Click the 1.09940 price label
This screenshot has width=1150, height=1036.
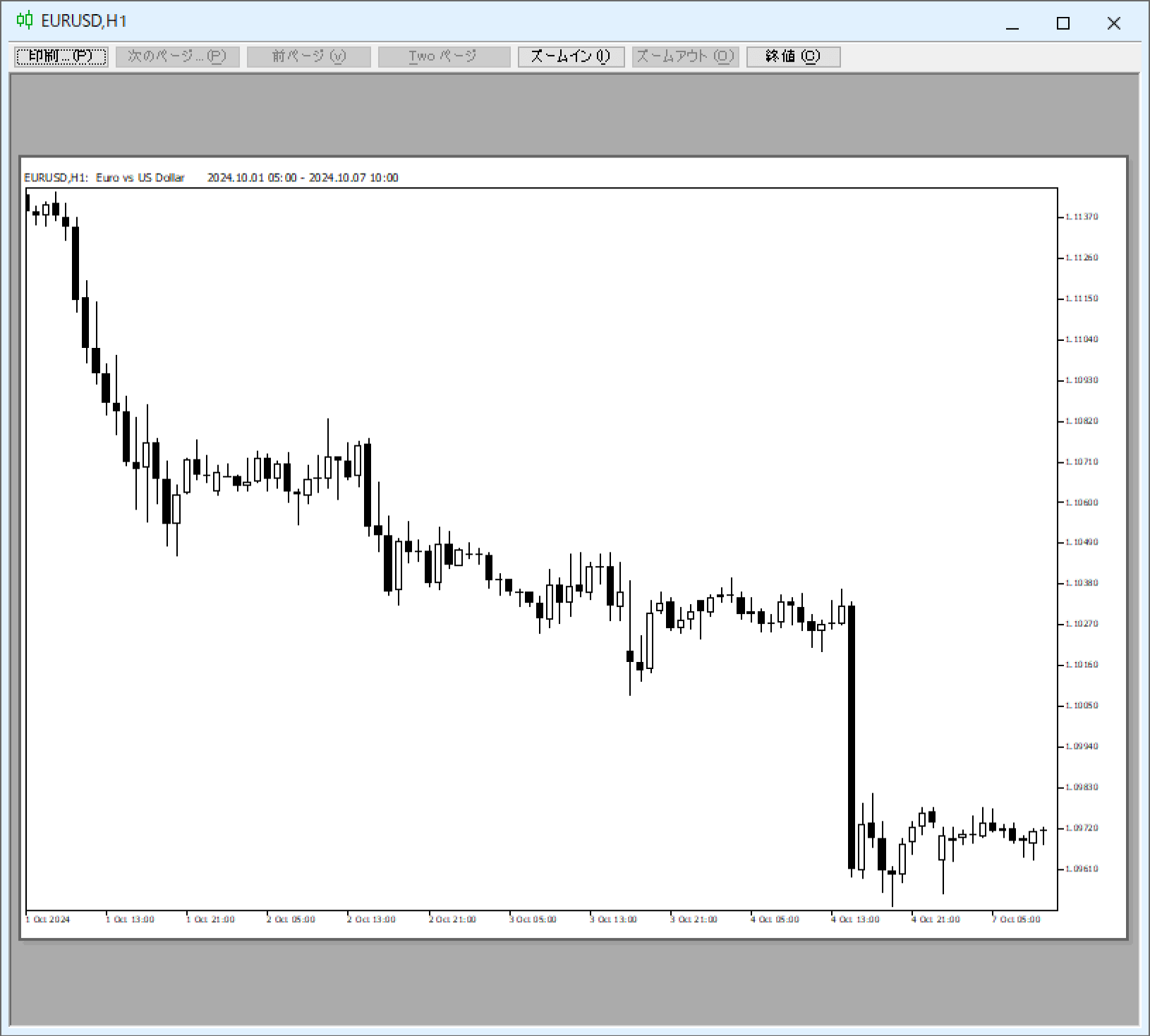[1082, 747]
